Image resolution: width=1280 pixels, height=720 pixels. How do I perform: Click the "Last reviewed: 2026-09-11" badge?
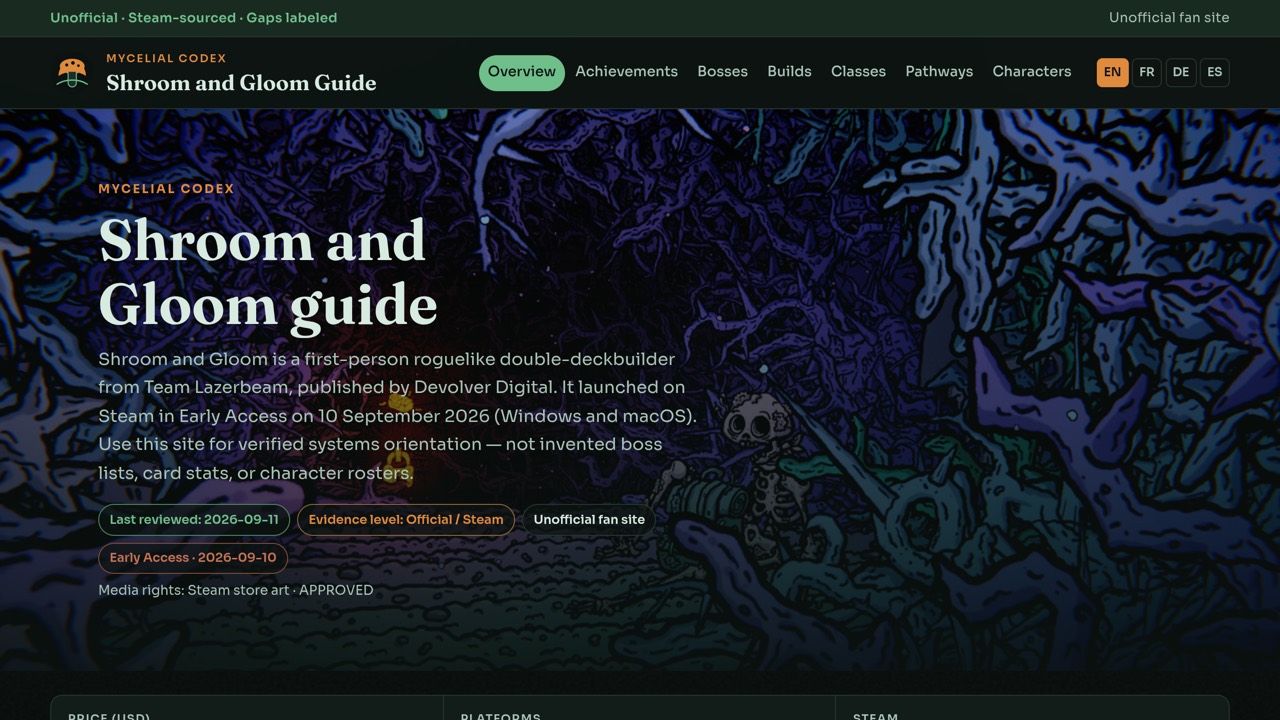[194, 520]
